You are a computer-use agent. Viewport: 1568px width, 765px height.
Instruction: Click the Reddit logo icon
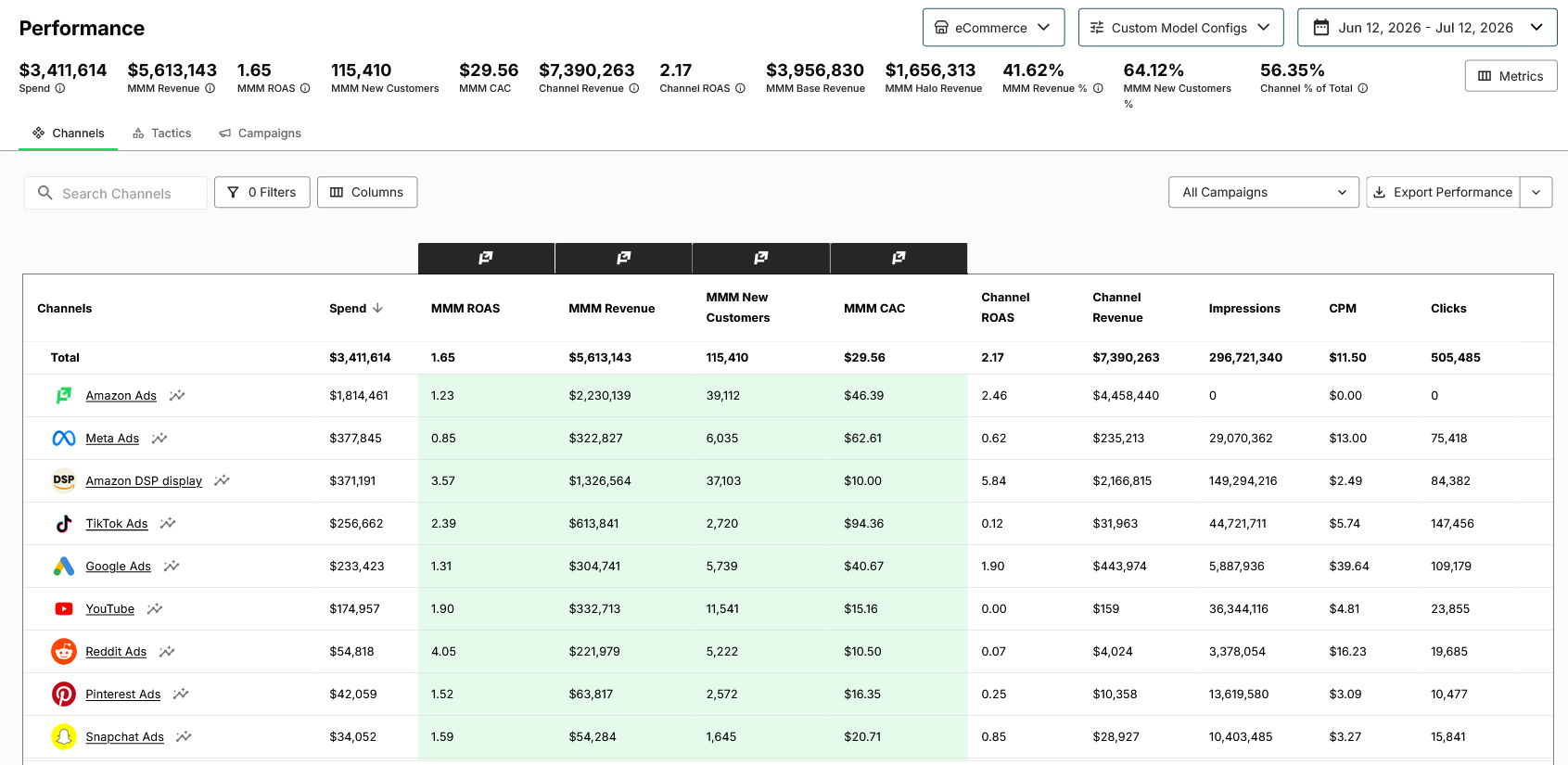click(x=64, y=652)
